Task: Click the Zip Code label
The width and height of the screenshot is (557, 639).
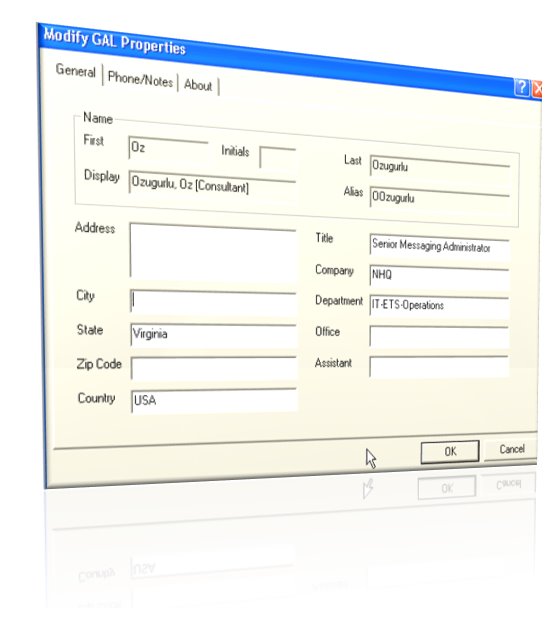Action: point(99,364)
